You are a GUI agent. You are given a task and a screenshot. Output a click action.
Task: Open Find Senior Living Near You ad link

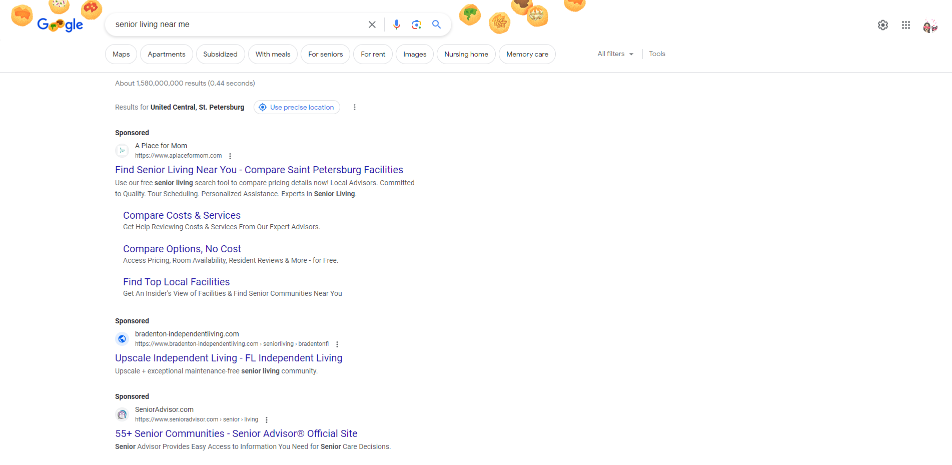259,170
